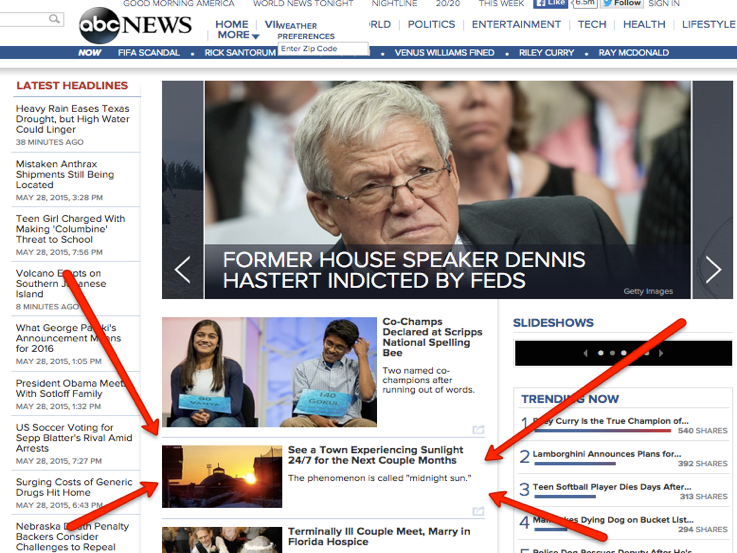Show next story with right carousel arrow

[x=713, y=269]
